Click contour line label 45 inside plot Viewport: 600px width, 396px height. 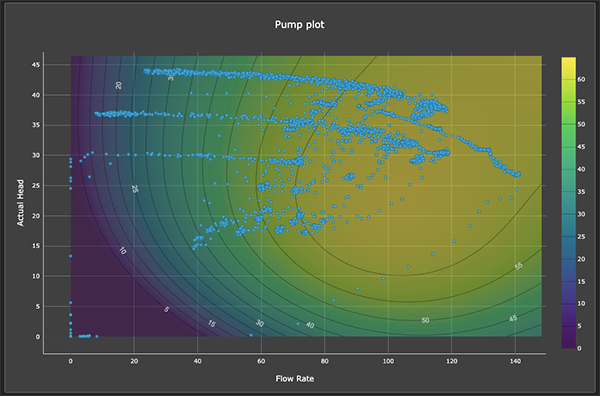click(513, 318)
